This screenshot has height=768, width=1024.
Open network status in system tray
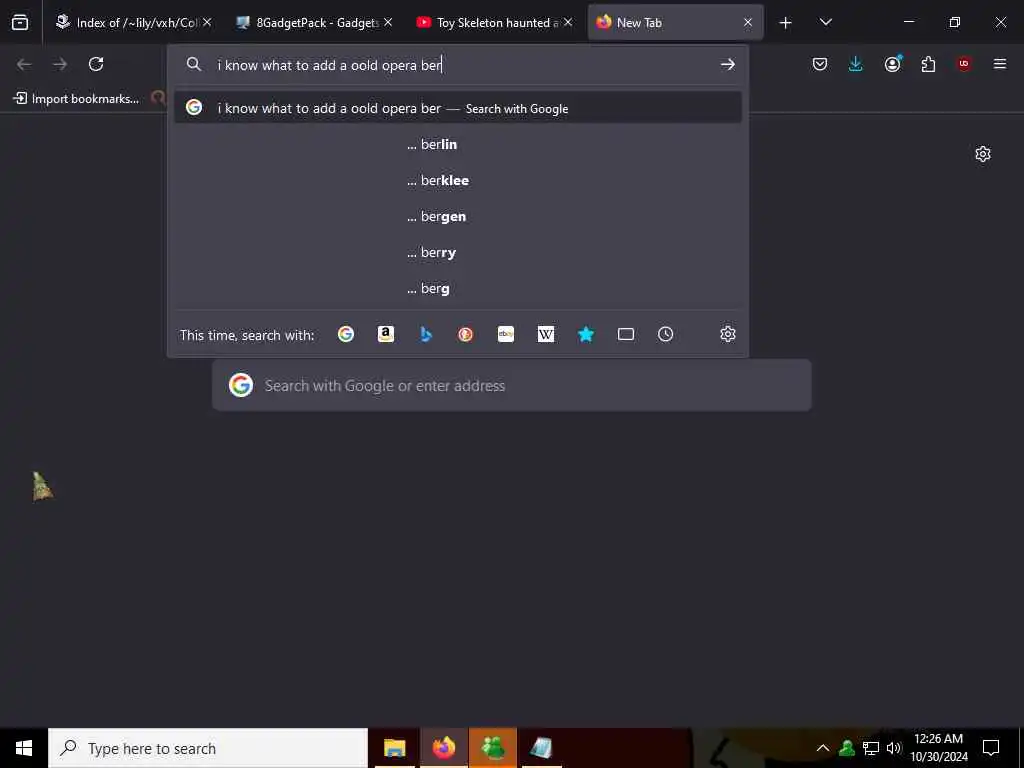pos(871,748)
